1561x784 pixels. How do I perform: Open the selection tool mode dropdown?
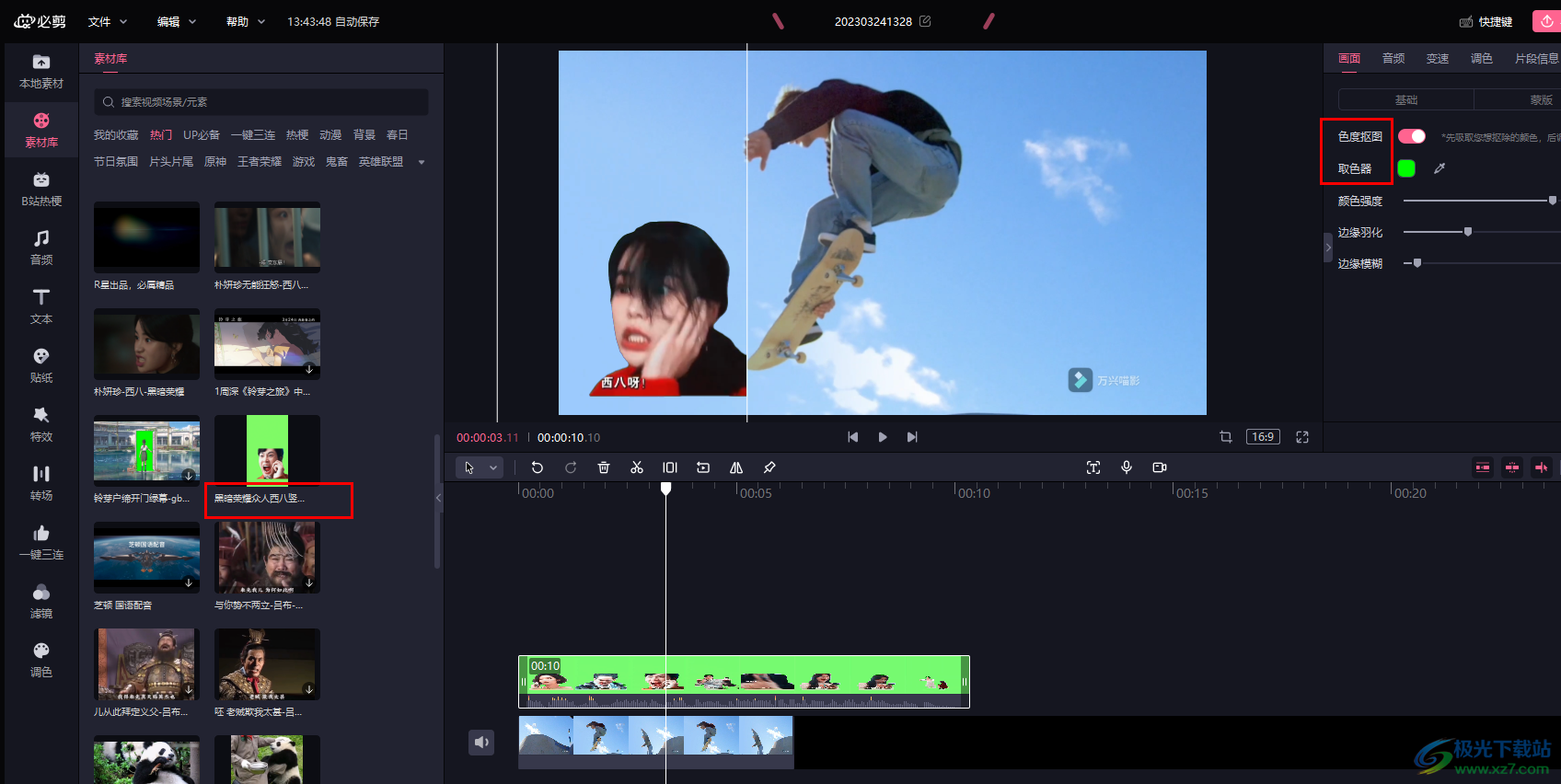point(493,467)
